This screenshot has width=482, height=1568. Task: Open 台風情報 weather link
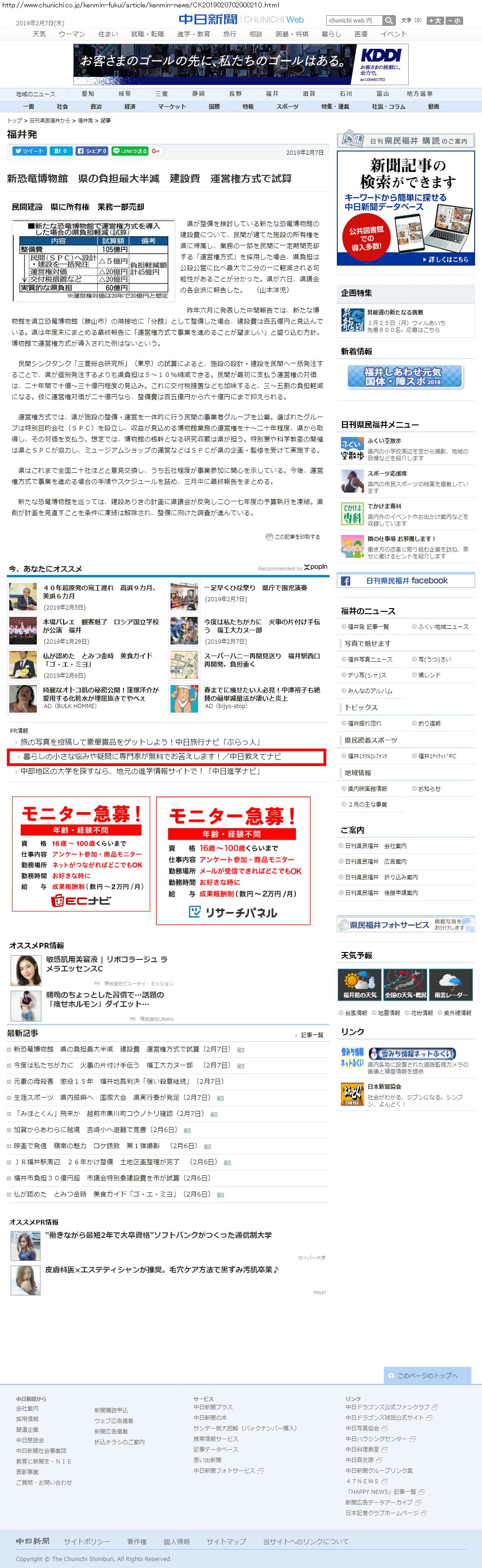pyautogui.click(x=355, y=1013)
